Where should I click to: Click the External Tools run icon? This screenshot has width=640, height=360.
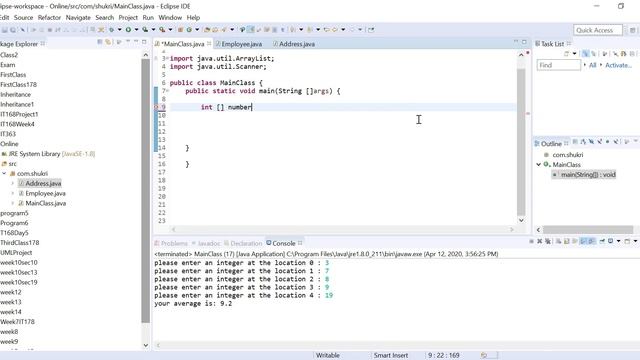click(x=162, y=29)
